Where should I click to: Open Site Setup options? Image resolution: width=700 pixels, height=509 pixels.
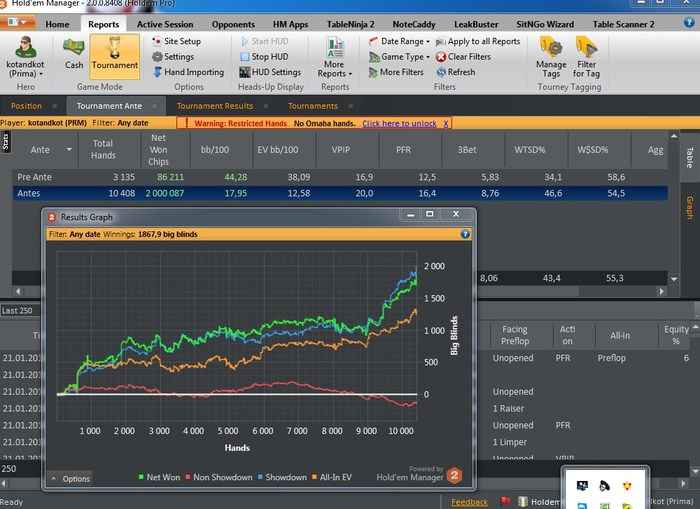tap(176, 41)
